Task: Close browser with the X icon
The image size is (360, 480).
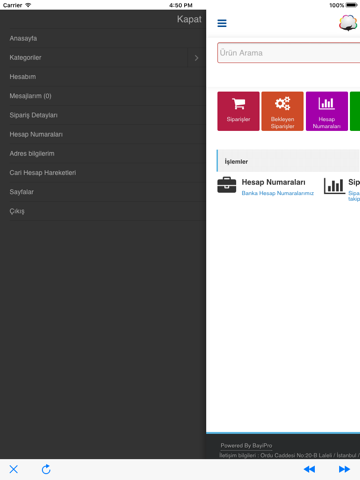Action: tap(14, 469)
